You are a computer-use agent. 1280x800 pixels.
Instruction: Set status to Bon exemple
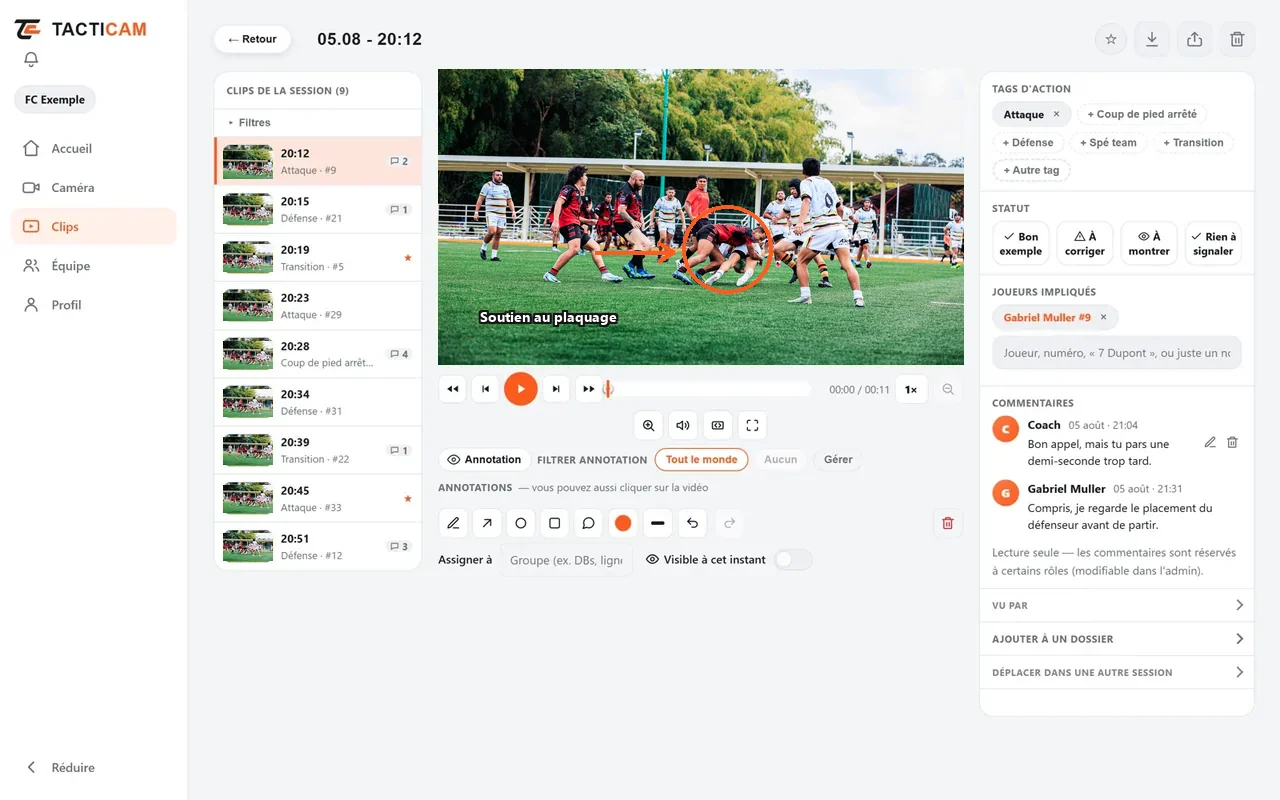click(1020, 244)
